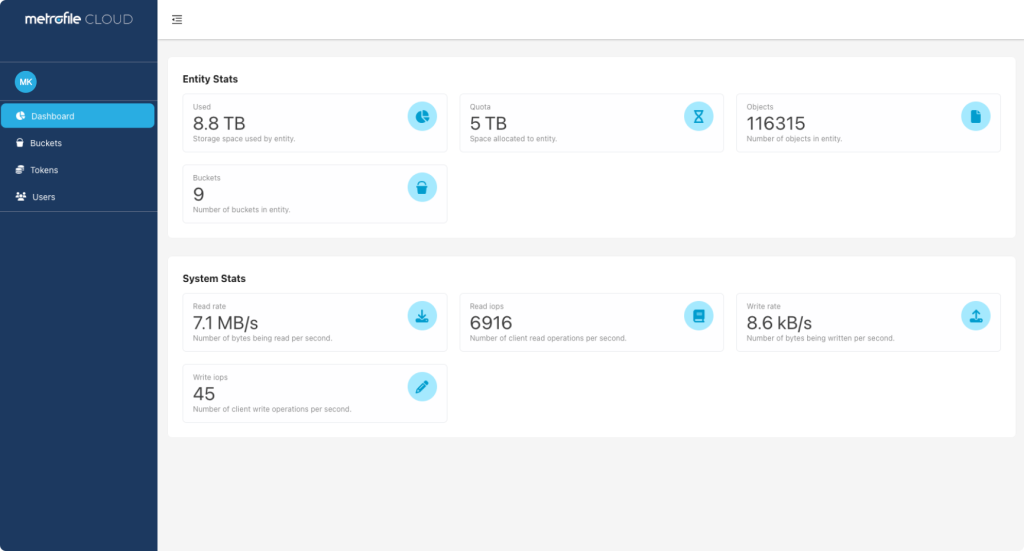Click the pencil icon on Write iops card
This screenshot has width=1024, height=551.
[422, 386]
